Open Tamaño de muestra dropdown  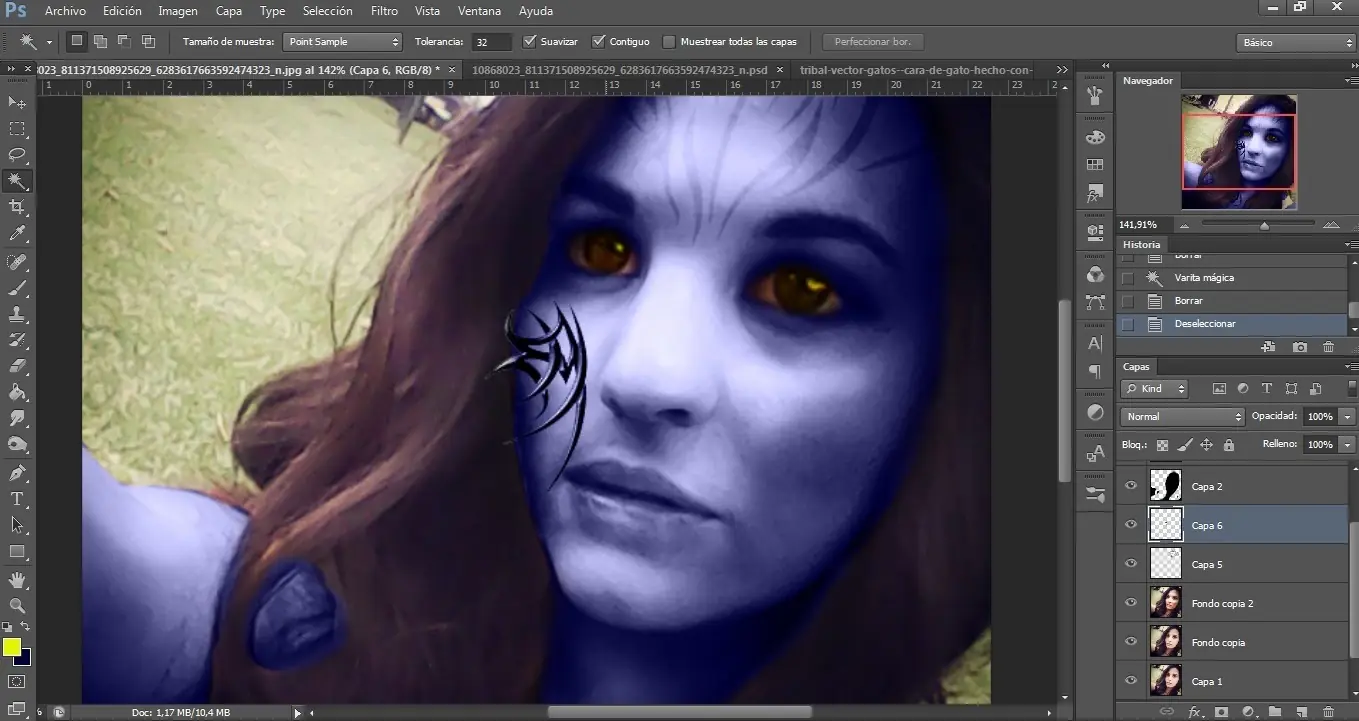pos(341,42)
